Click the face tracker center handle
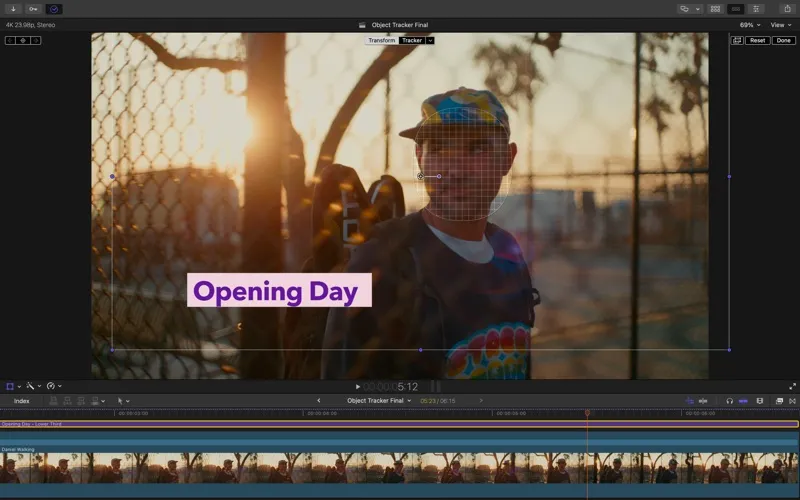The image size is (800, 500). point(420,176)
